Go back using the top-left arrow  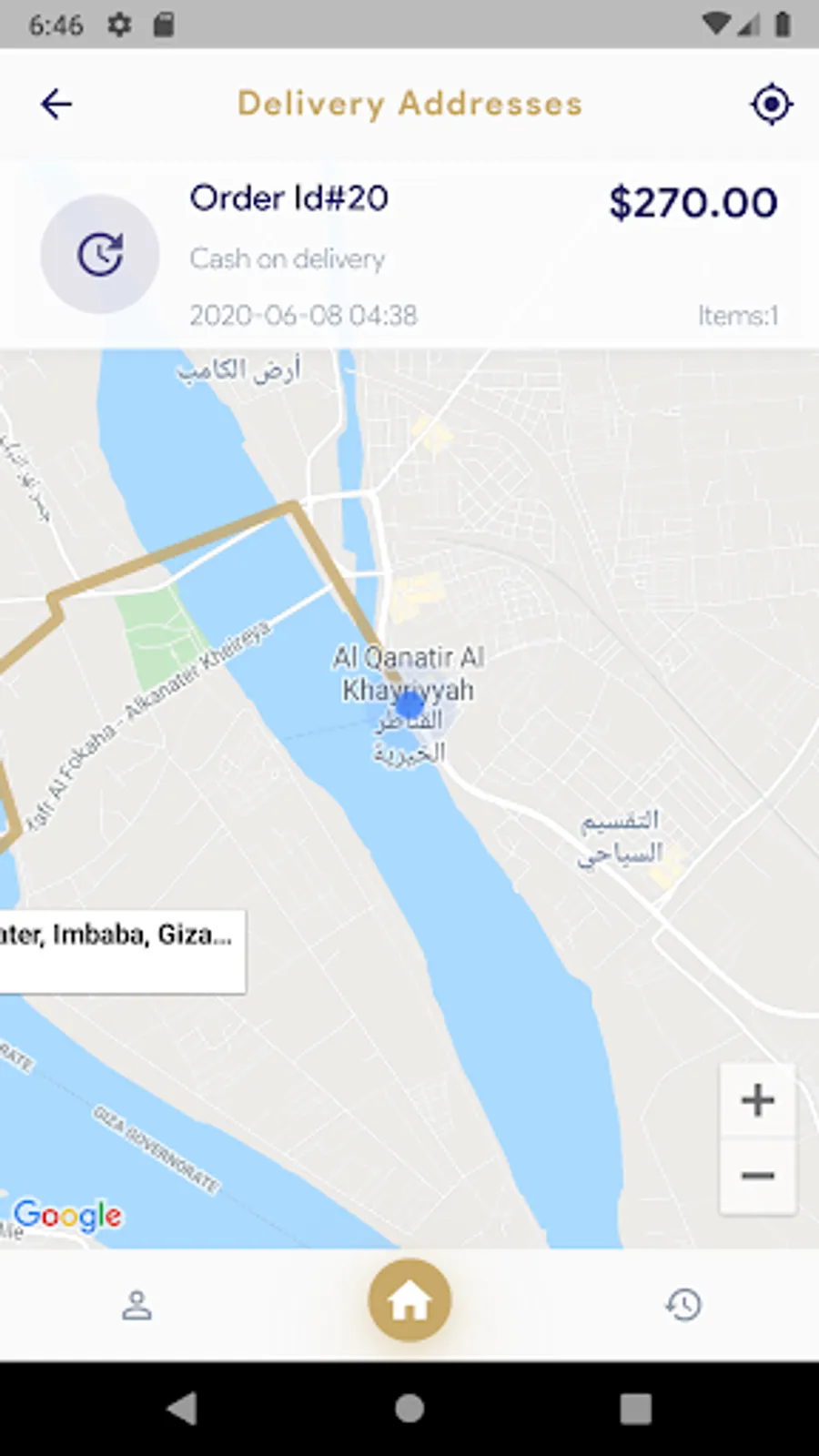[56, 104]
